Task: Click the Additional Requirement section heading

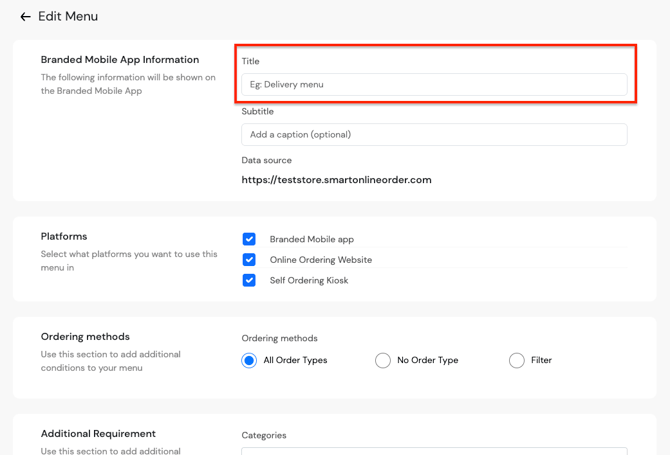Action: coord(98,434)
